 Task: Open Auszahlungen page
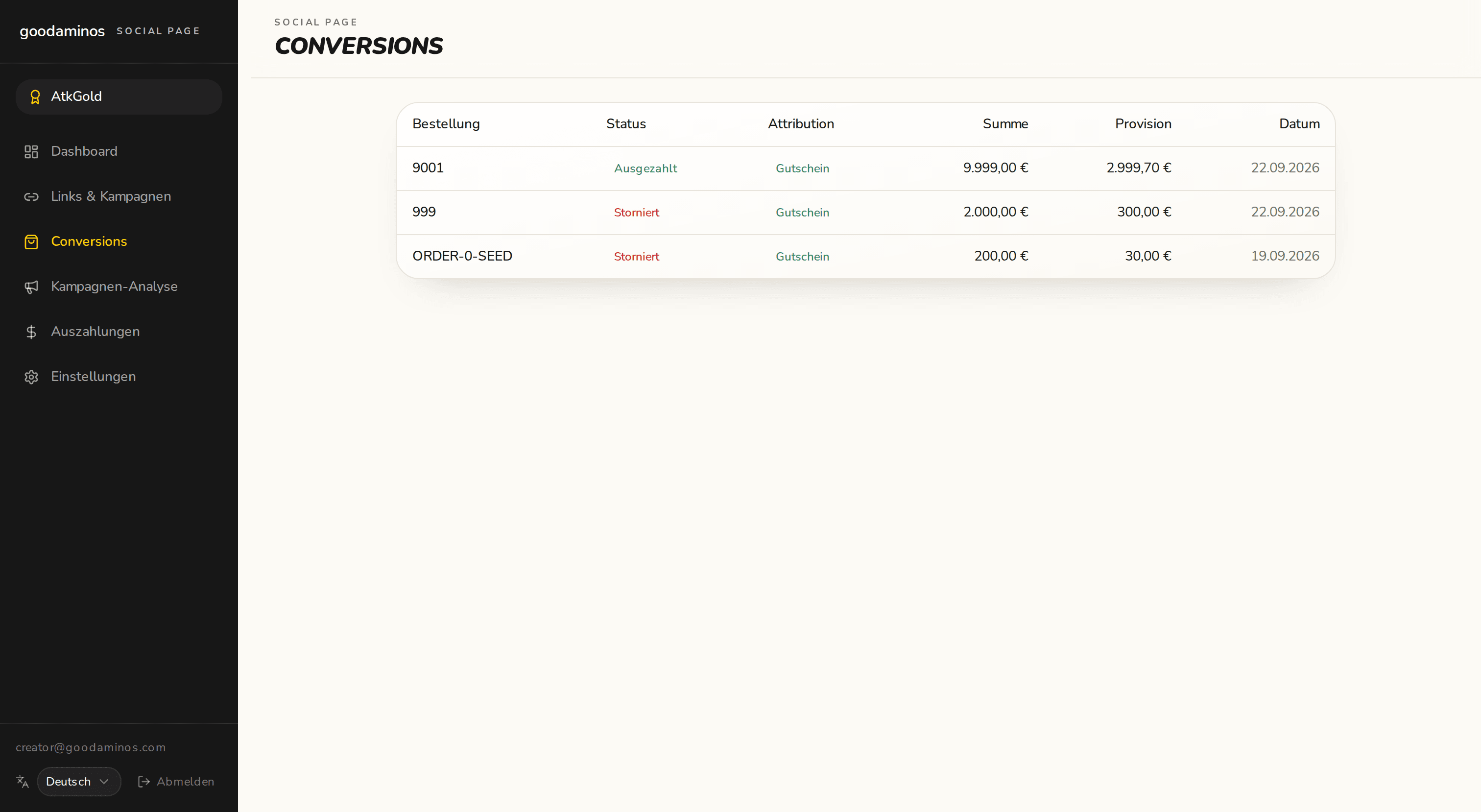[x=96, y=331]
